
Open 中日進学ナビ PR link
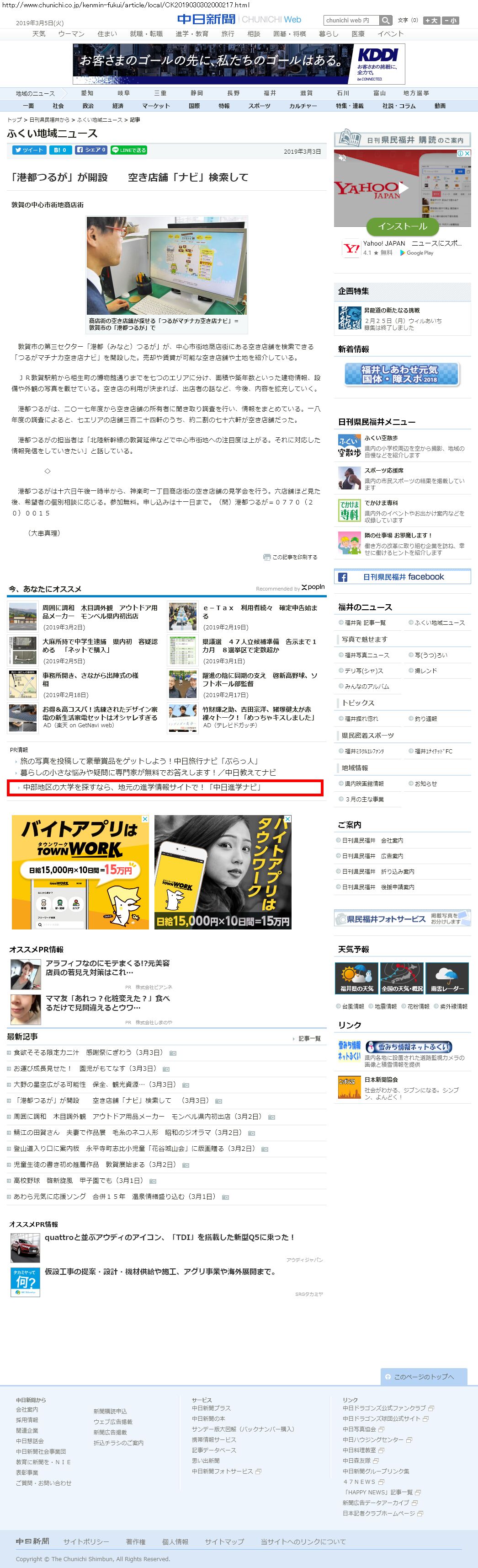pos(142,787)
